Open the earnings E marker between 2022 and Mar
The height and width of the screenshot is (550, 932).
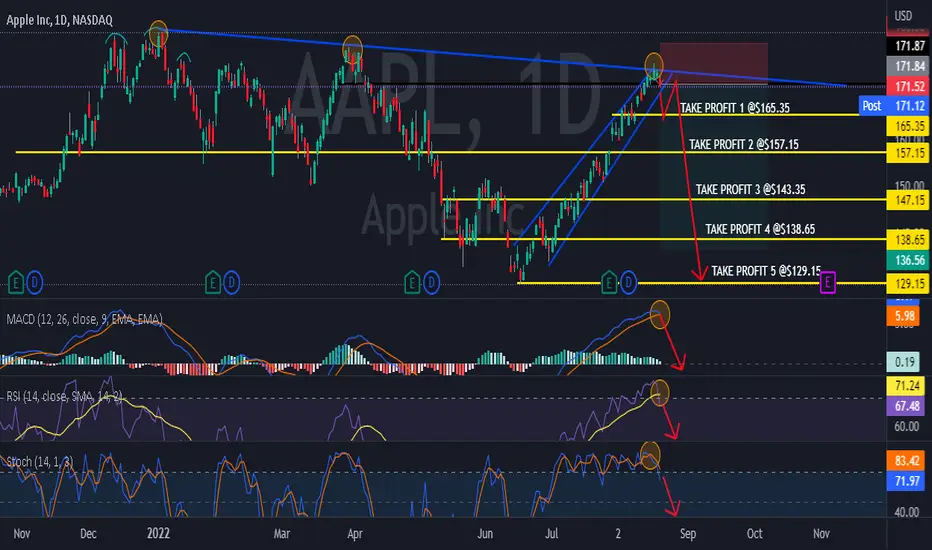click(x=212, y=282)
